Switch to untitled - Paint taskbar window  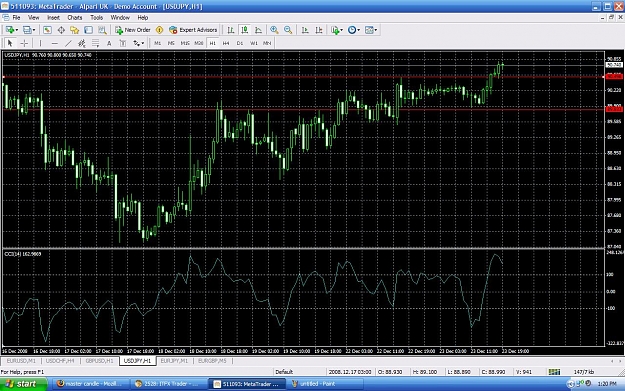325,384
